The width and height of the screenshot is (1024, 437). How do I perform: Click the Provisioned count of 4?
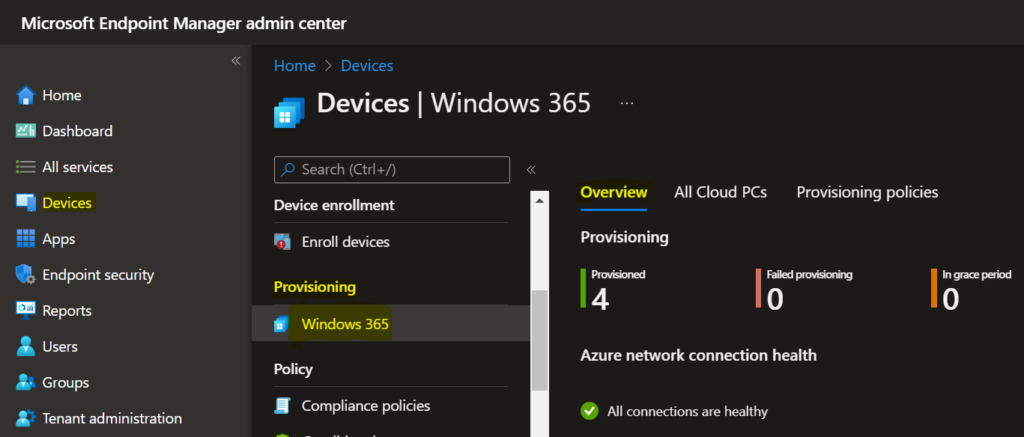[x=600, y=299]
